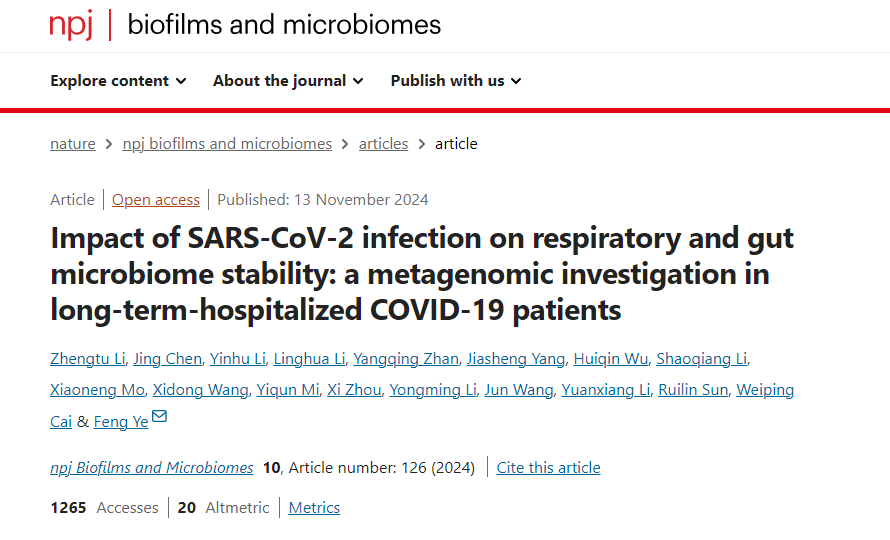This screenshot has width=890, height=540.
Task: Open npj Biofilms and Microbiomes journal citation link
Action: (152, 468)
